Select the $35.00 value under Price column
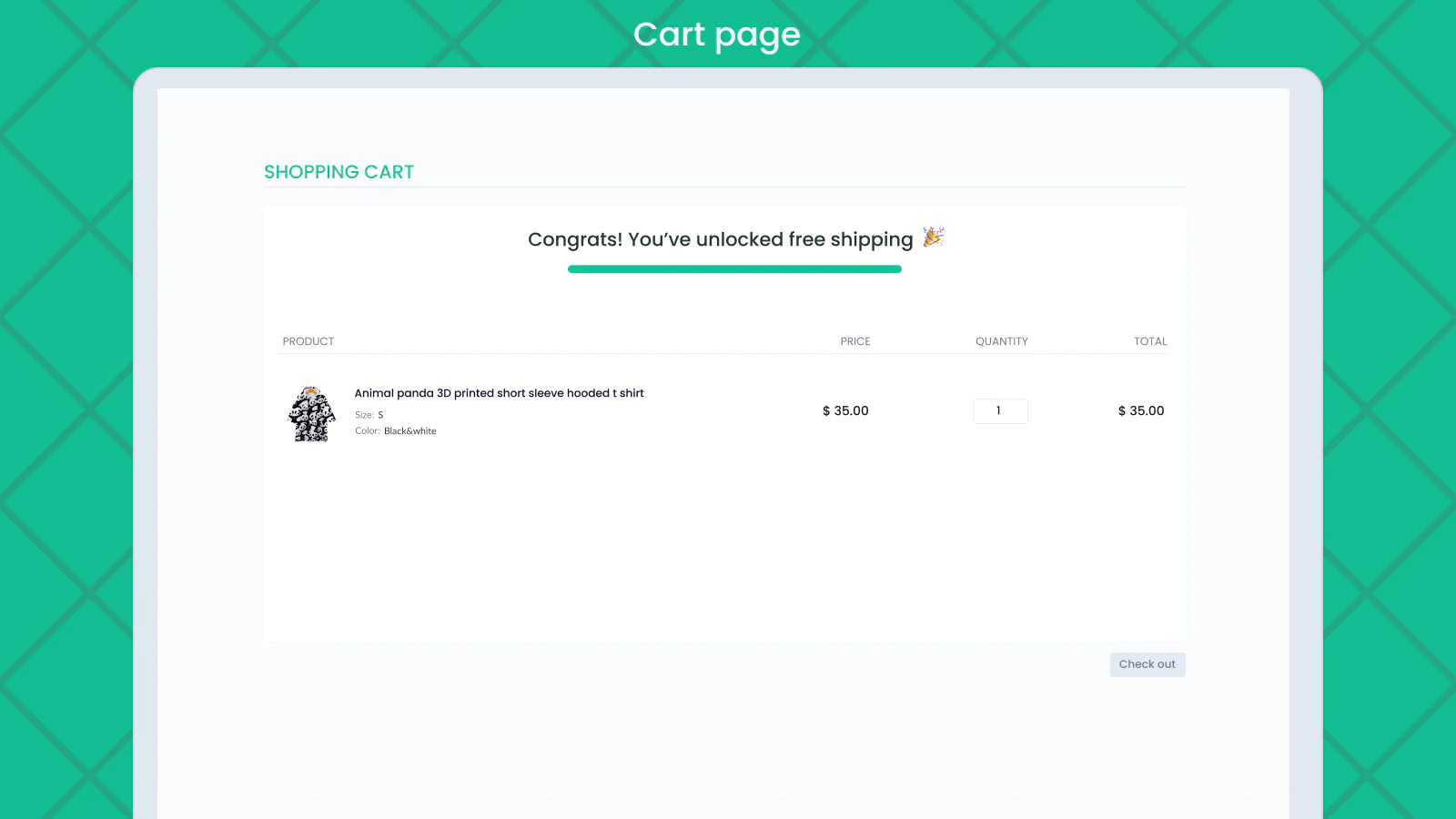1456x819 pixels. click(845, 411)
